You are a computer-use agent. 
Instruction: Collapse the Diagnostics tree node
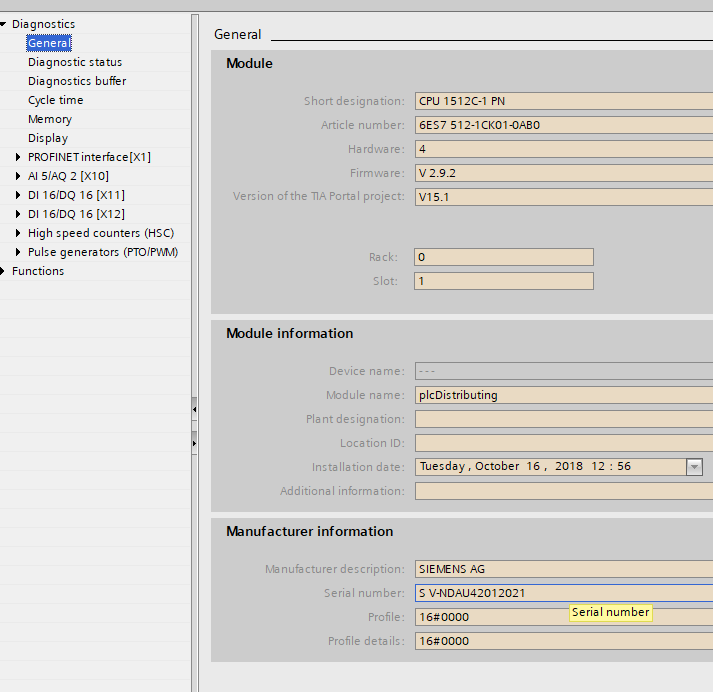[x=5, y=24]
